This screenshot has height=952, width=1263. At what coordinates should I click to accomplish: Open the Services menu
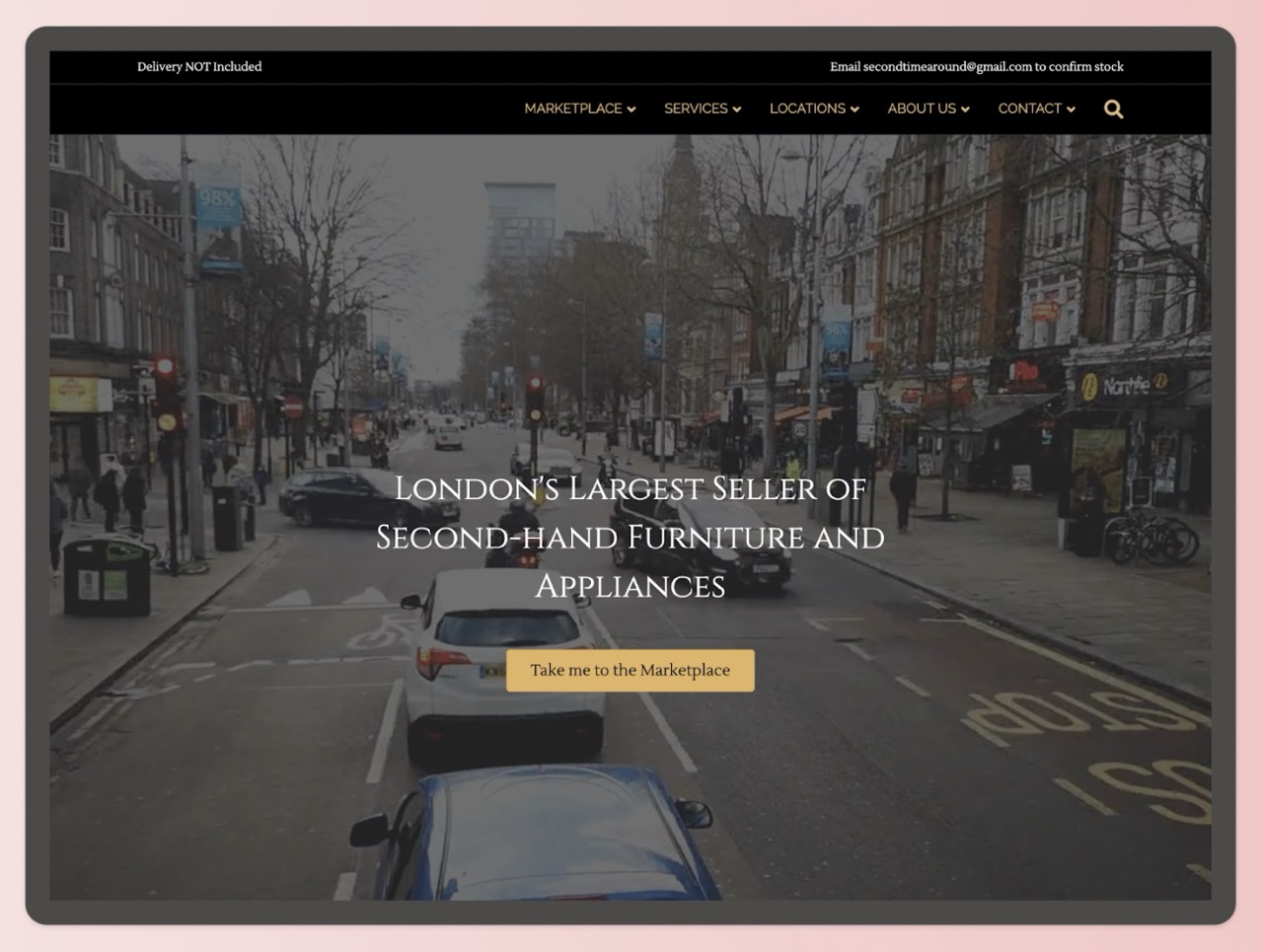coord(703,109)
